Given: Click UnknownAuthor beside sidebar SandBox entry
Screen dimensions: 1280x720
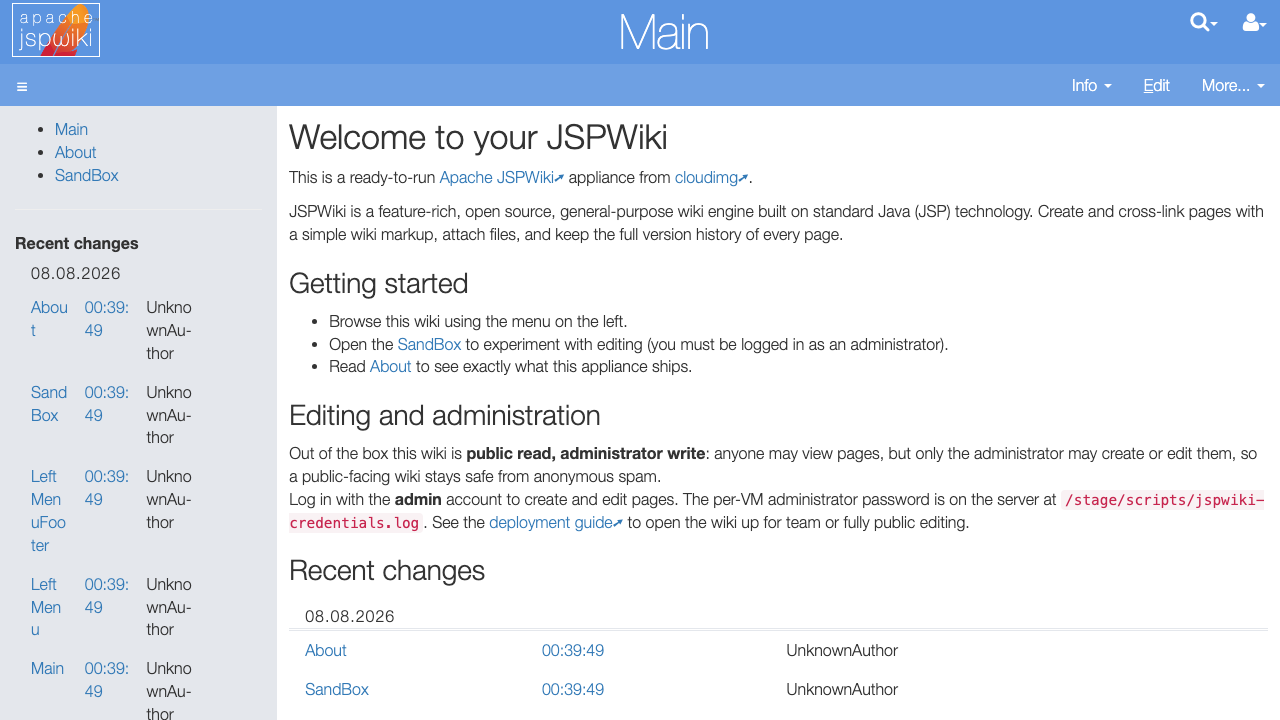Looking at the screenshot, I should (169, 415).
